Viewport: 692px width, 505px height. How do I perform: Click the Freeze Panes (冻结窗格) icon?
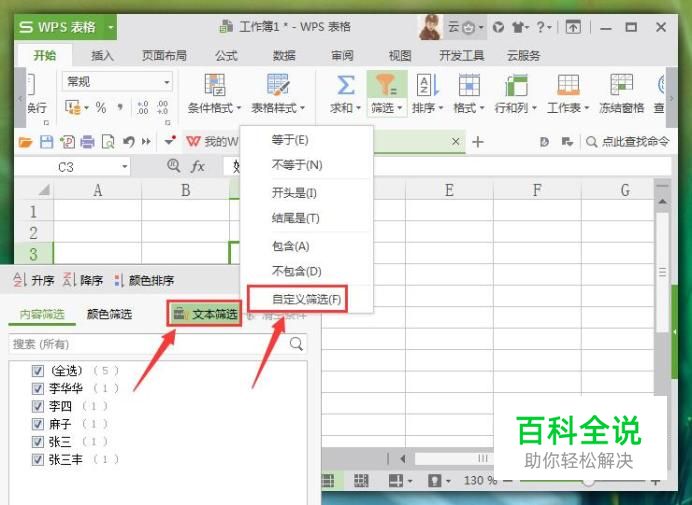coord(621,84)
